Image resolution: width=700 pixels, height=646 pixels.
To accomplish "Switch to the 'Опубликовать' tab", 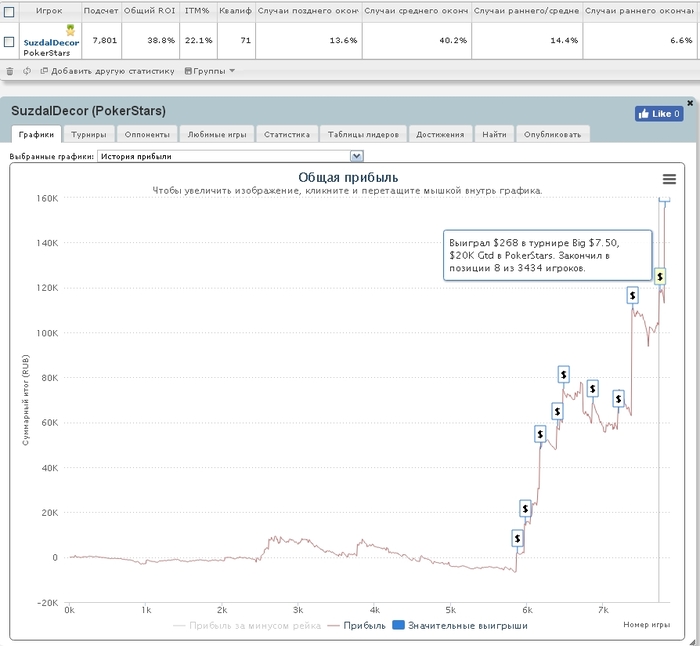I will pos(553,134).
